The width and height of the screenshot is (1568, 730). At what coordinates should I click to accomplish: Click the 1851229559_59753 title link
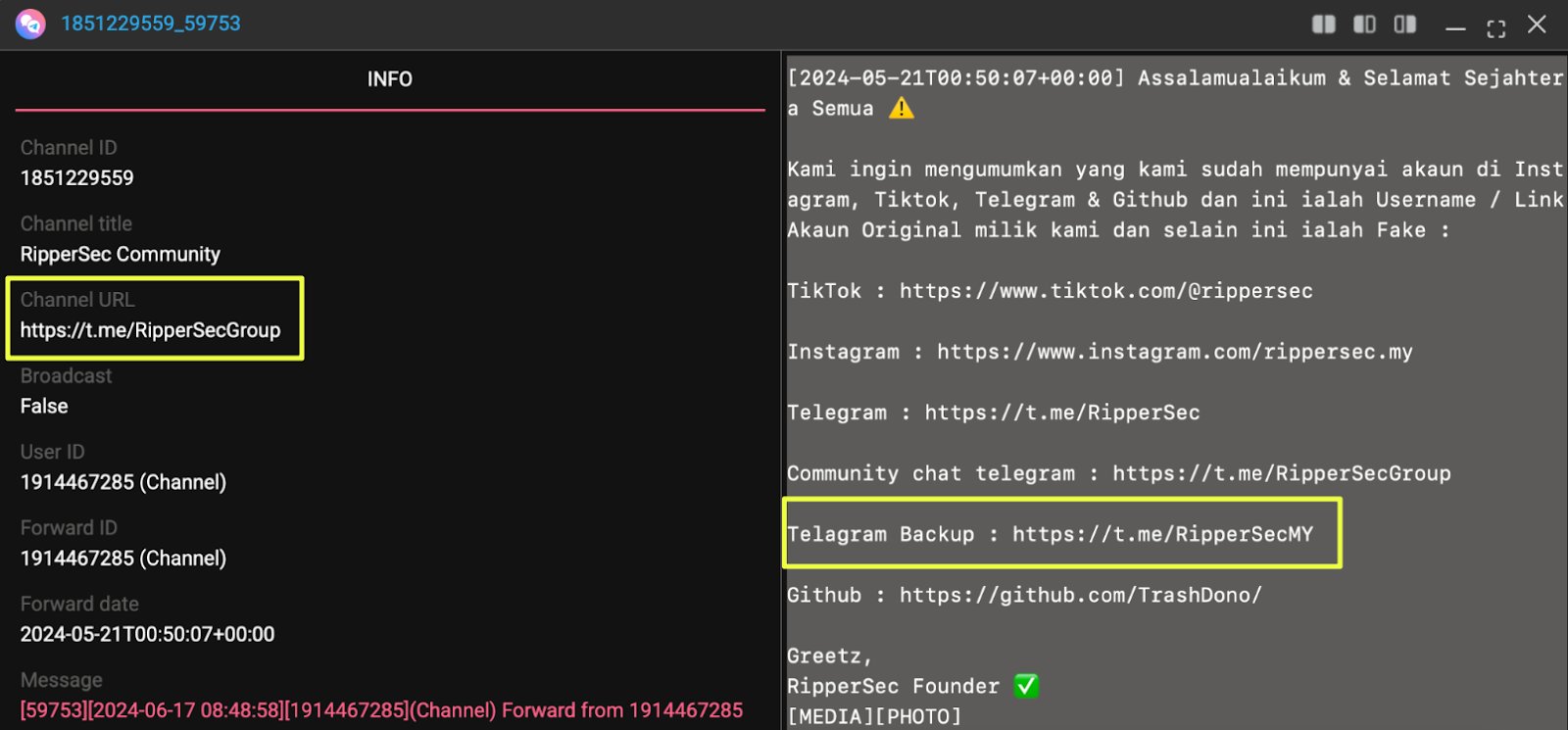(x=150, y=24)
